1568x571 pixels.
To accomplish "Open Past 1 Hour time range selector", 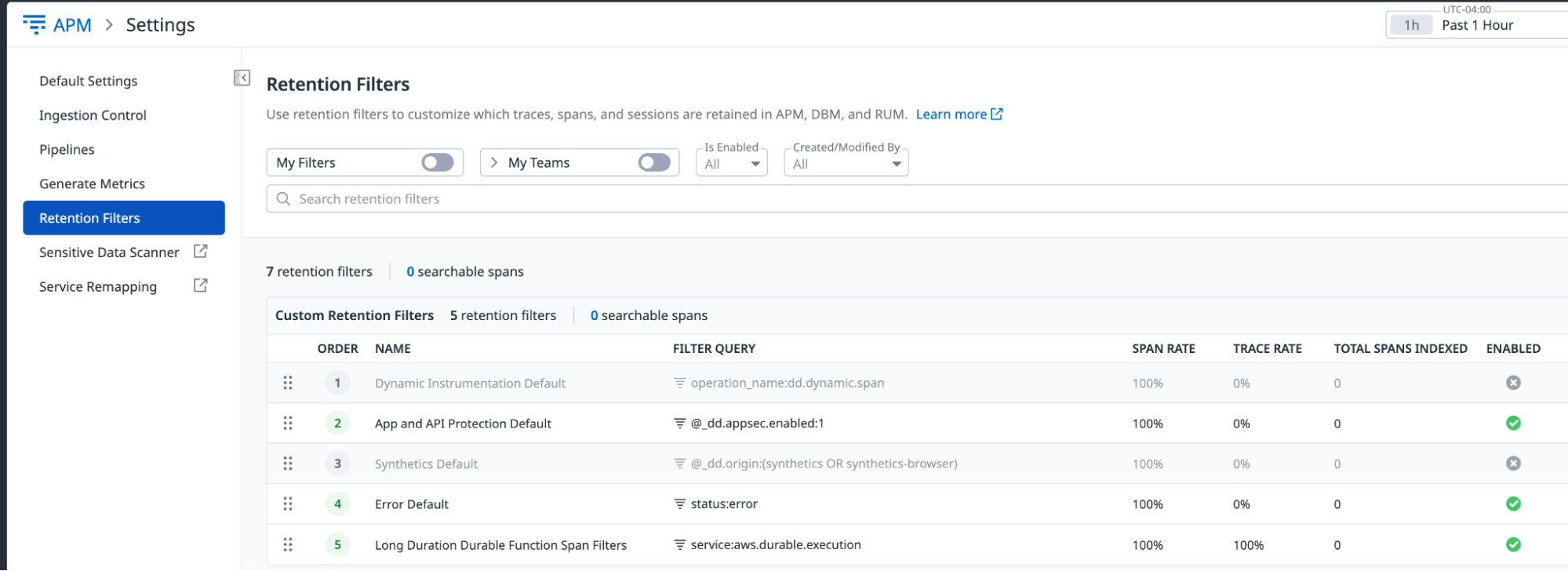I will point(1477,25).
